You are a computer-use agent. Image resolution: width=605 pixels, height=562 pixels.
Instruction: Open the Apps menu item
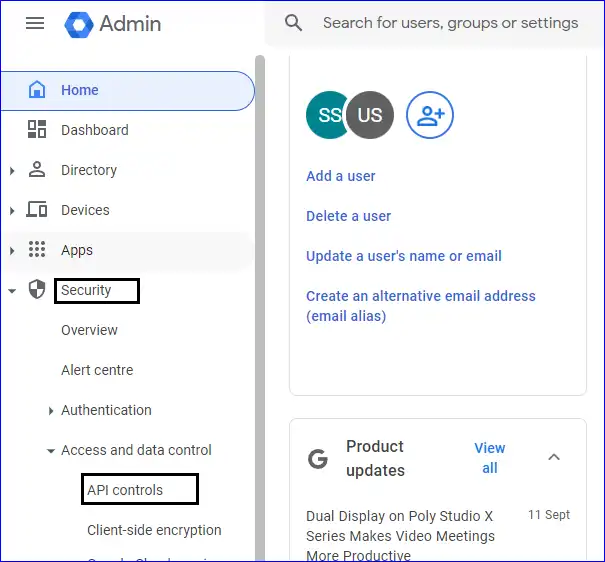(127, 250)
